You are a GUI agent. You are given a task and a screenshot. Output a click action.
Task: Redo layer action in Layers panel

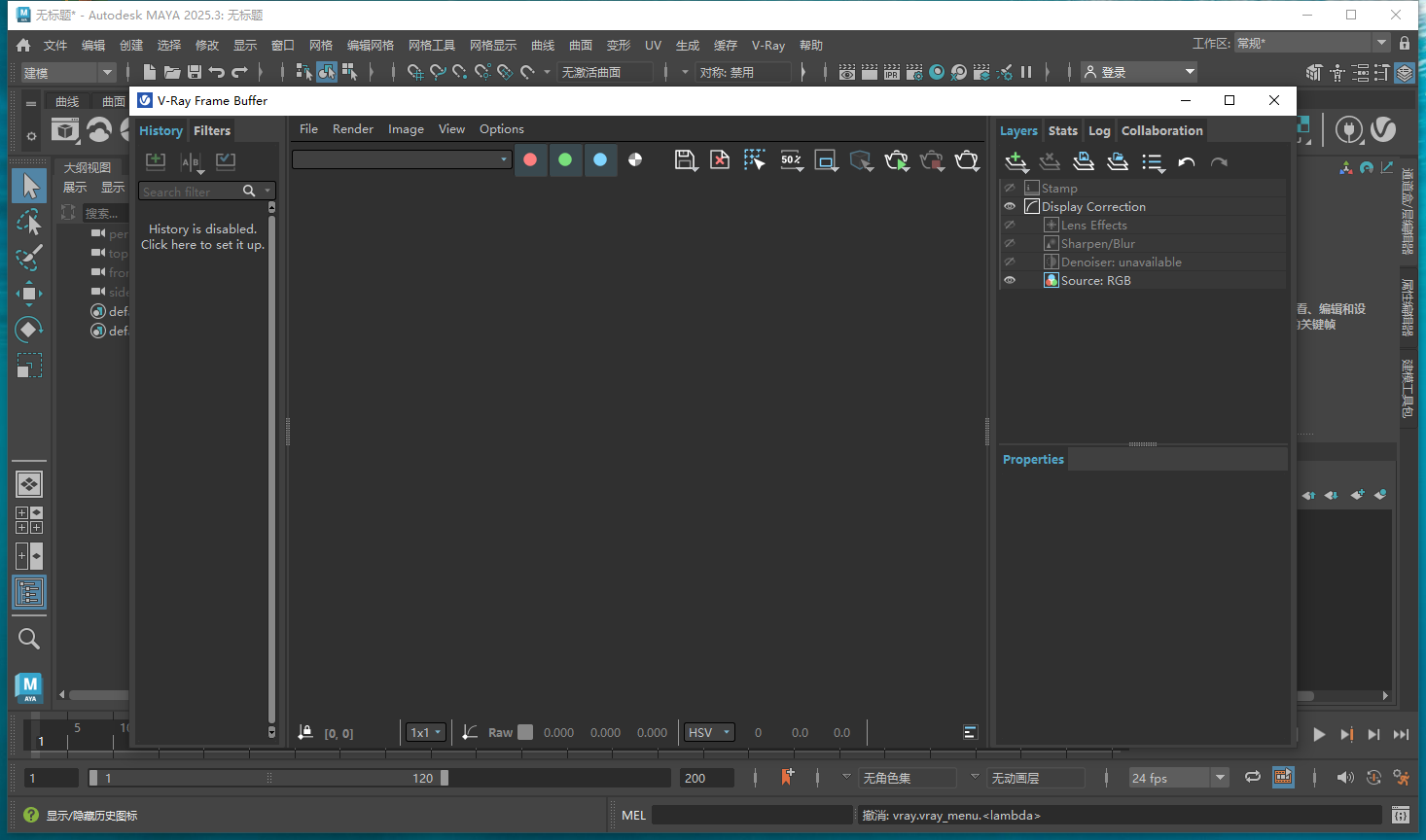[x=1219, y=162]
